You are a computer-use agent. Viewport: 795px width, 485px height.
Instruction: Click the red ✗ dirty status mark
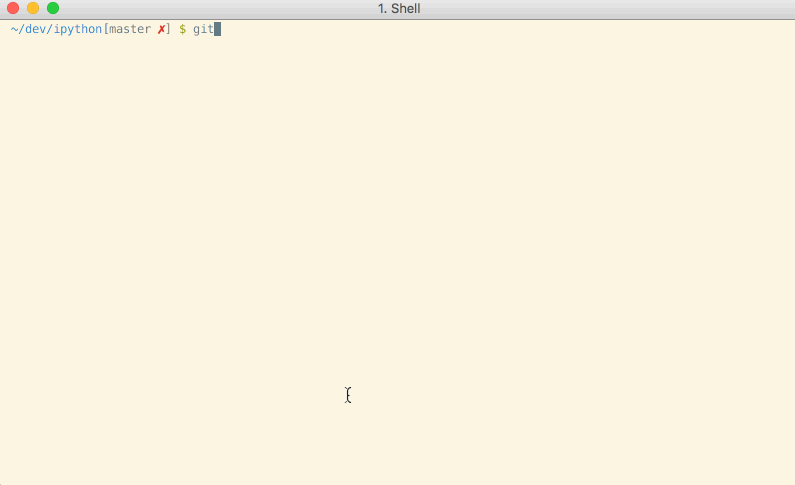pyautogui.click(x=161, y=29)
